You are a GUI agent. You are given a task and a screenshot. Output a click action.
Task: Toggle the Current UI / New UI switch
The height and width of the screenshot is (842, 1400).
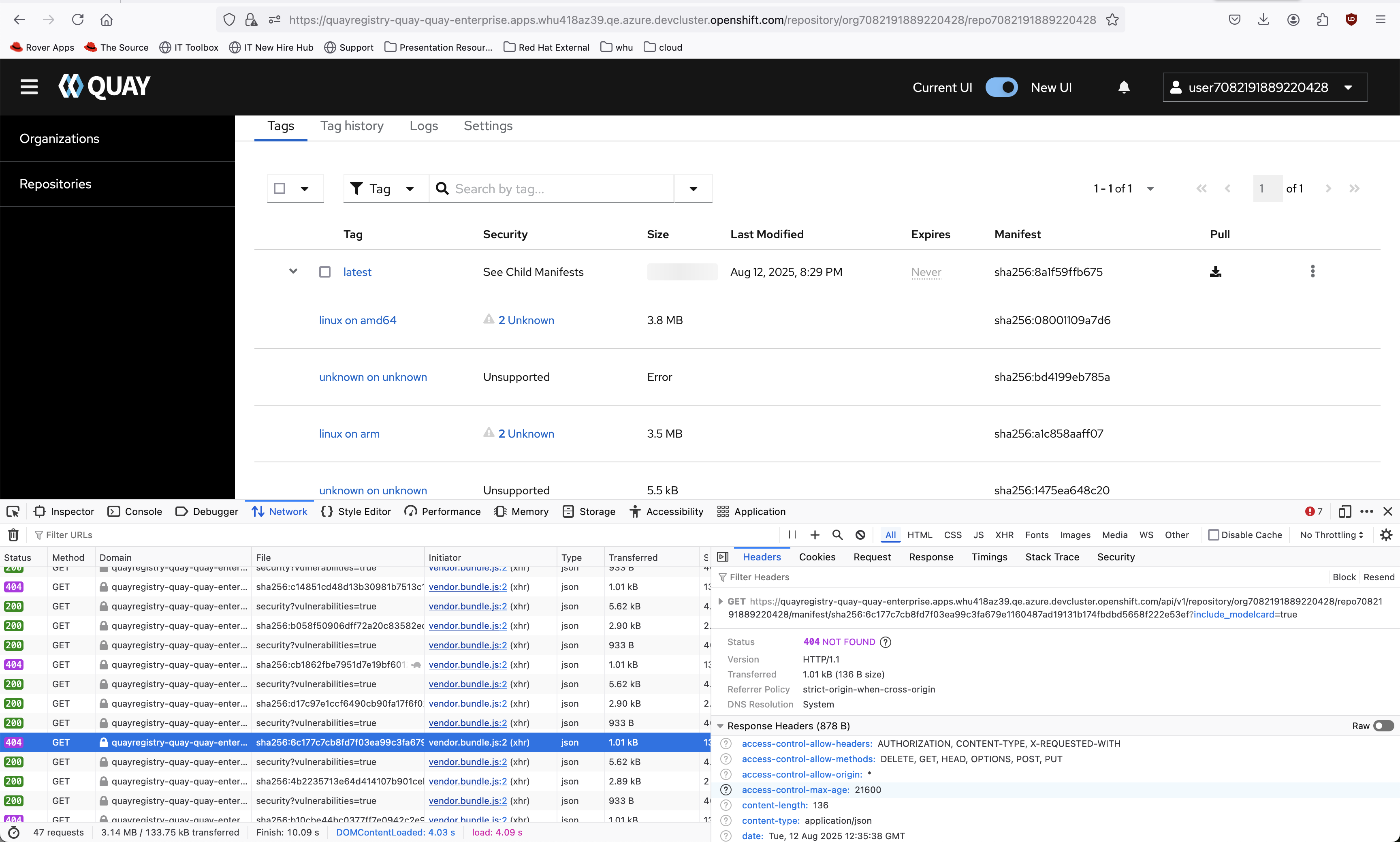click(x=1001, y=88)
